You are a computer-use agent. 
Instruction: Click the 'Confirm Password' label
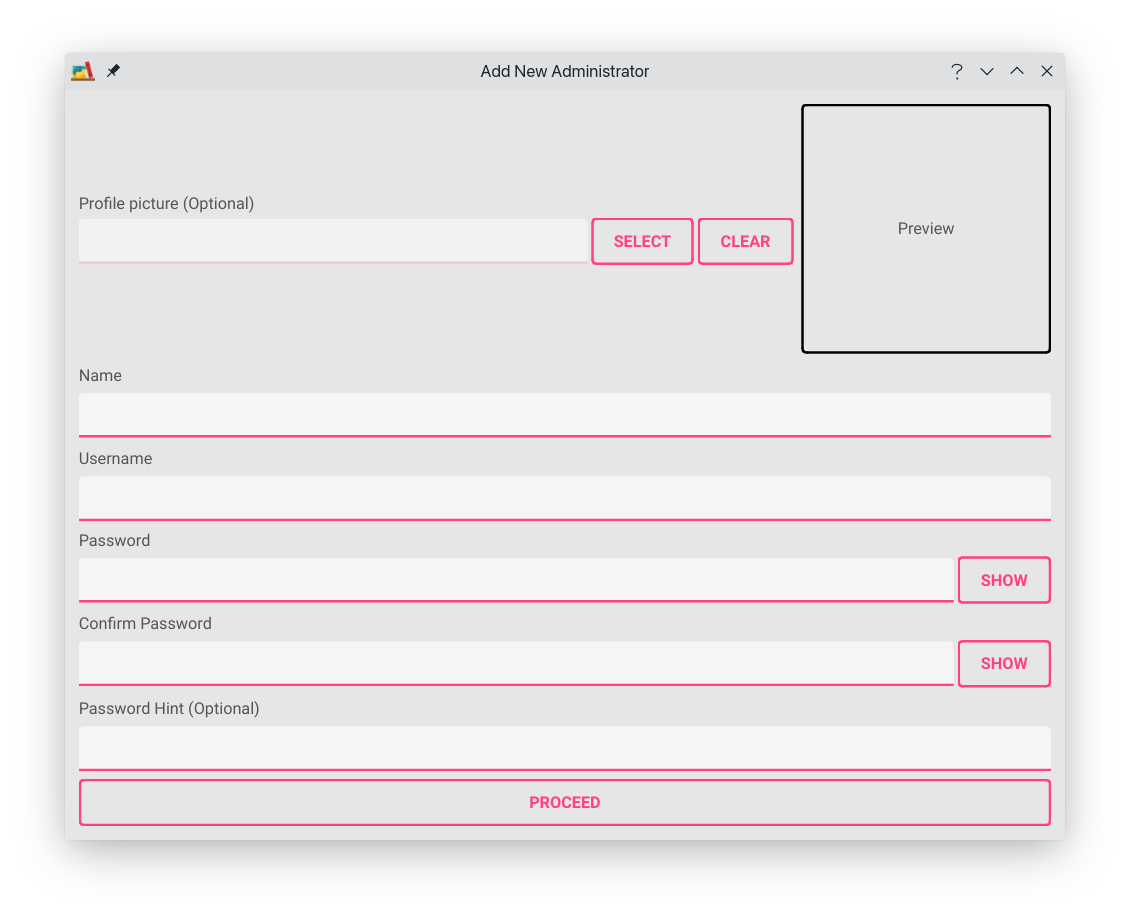(x=145, y=624)
